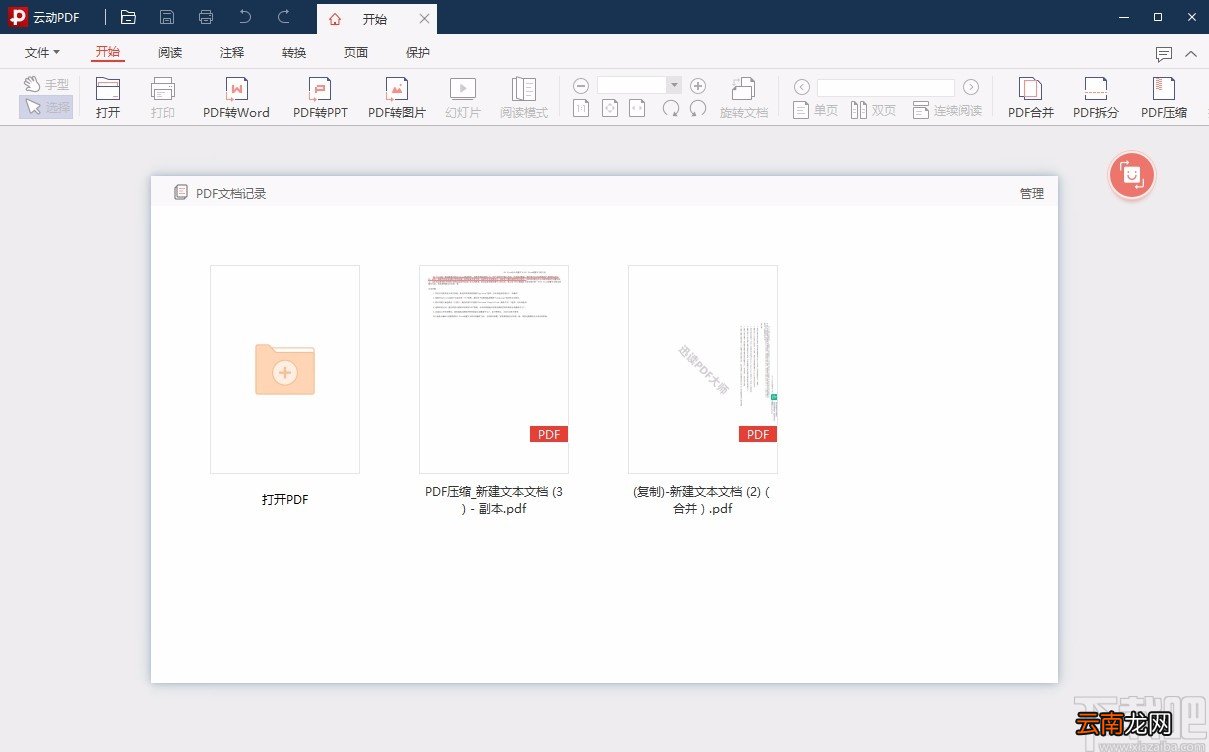
Task: Click the undo arrow in title bar
Action: point(245,17)
